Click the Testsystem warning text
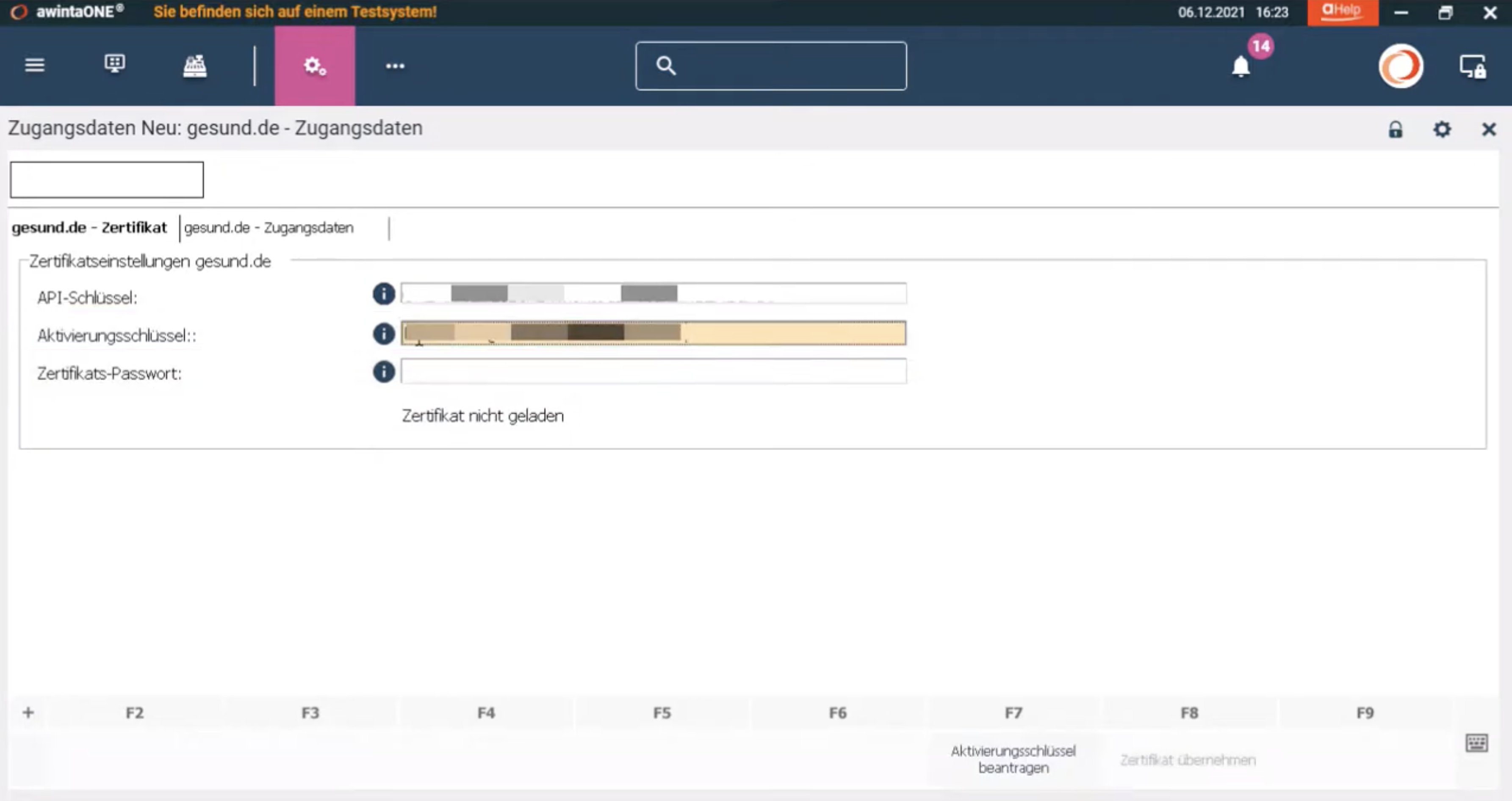The image size is (1512, 801). coord(295,12)
